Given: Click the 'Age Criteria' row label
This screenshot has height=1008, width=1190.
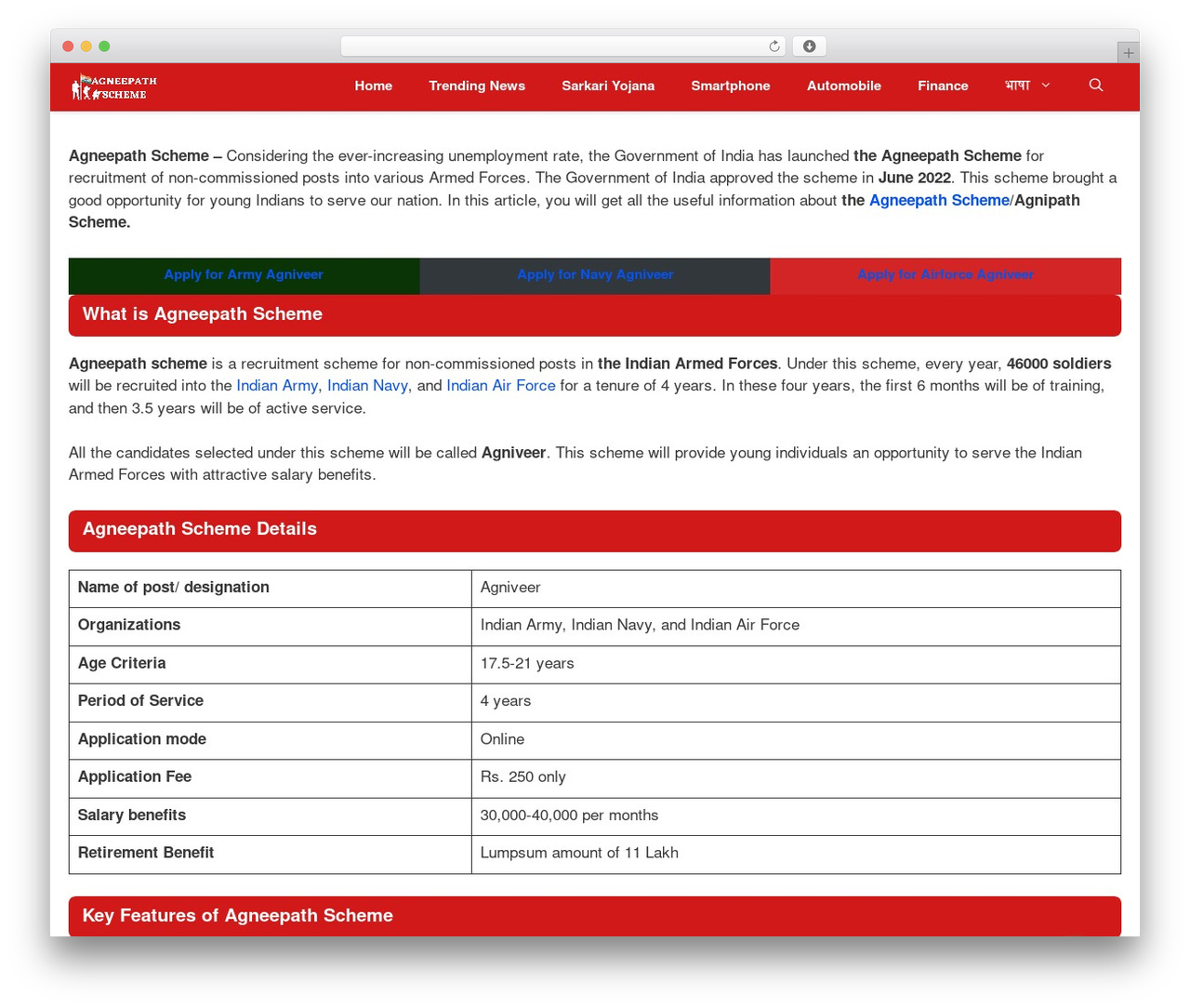Looking at the screenshot, I should [271, 665].
